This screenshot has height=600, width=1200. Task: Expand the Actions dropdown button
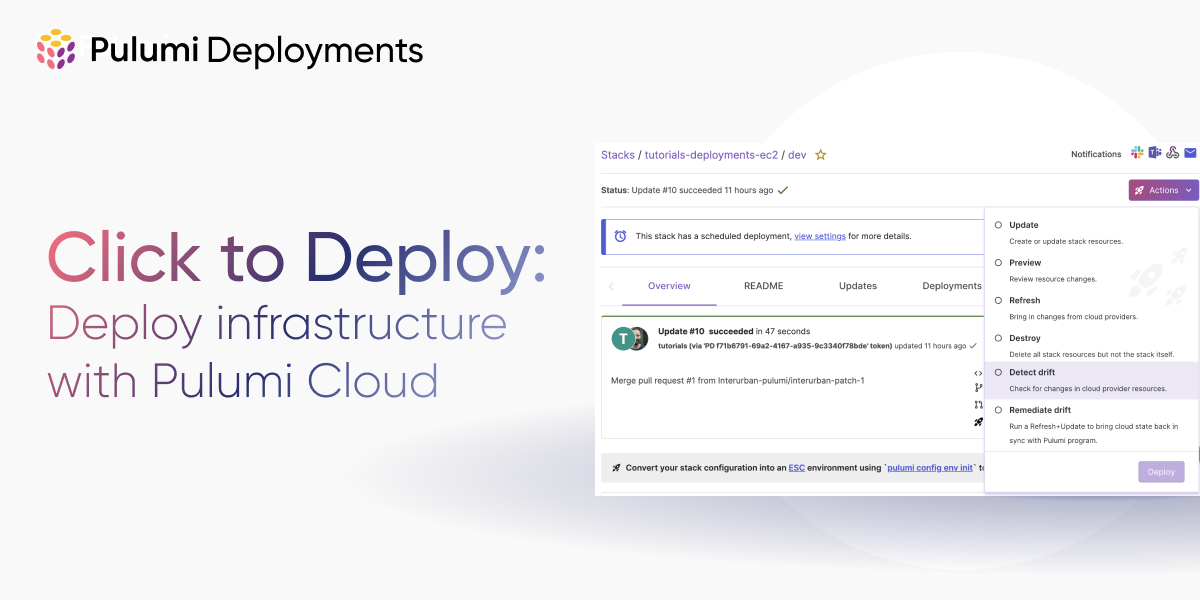pyautogui.click(x=1164, y=190)
